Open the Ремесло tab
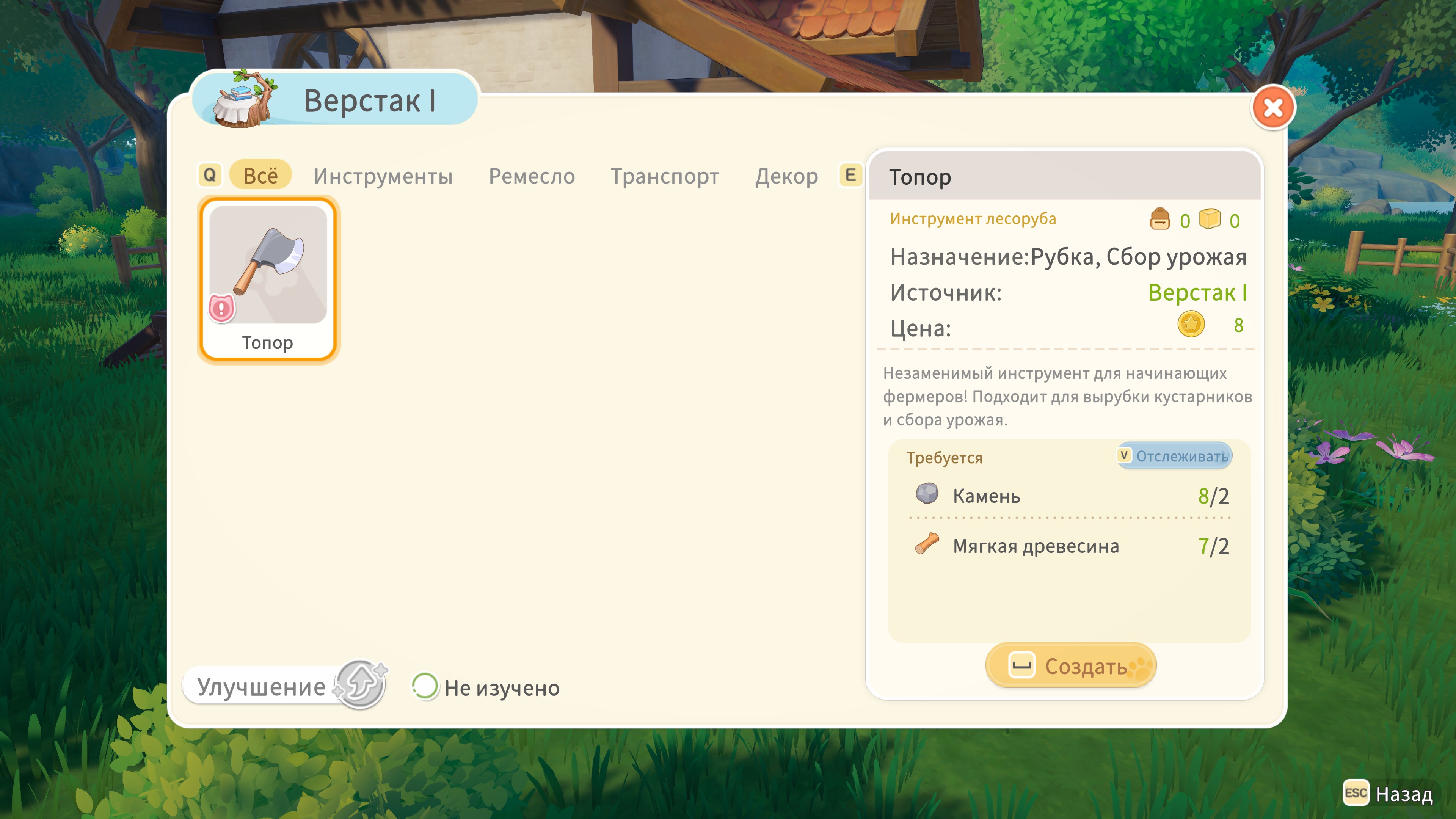1456x819 pixels. (531, 176)
